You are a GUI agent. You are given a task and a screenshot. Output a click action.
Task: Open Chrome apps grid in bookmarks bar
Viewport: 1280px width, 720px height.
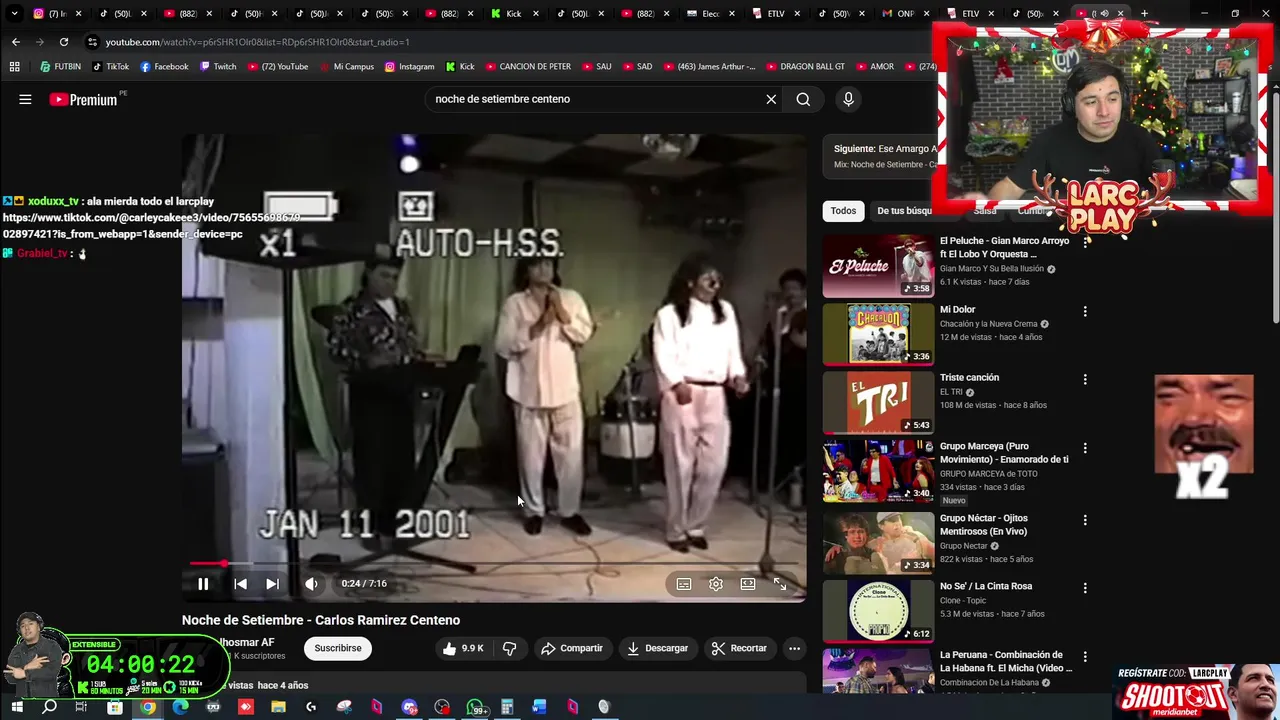pos(14,67)
